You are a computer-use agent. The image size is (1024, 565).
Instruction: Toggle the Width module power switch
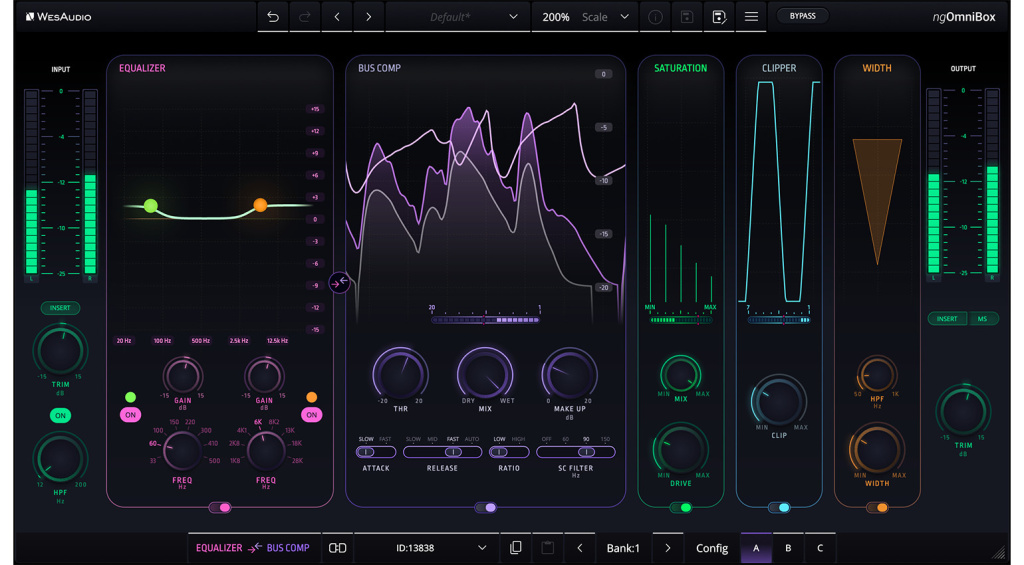[x=877, y=508]
